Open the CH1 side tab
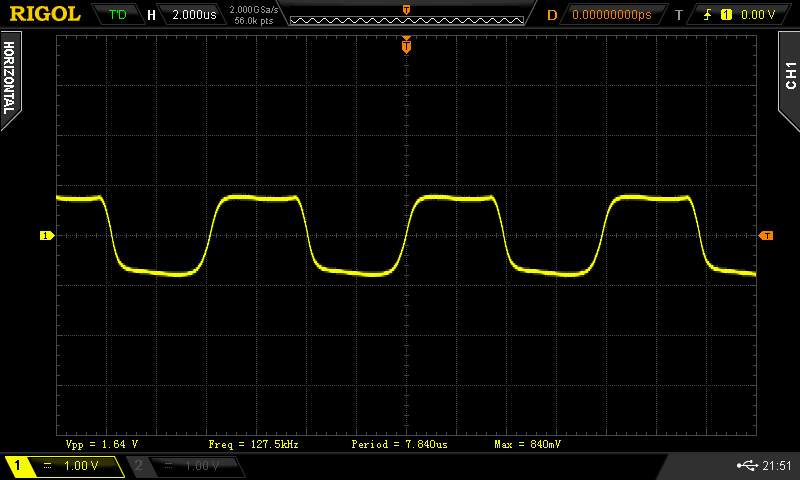 tap(789, 75)
